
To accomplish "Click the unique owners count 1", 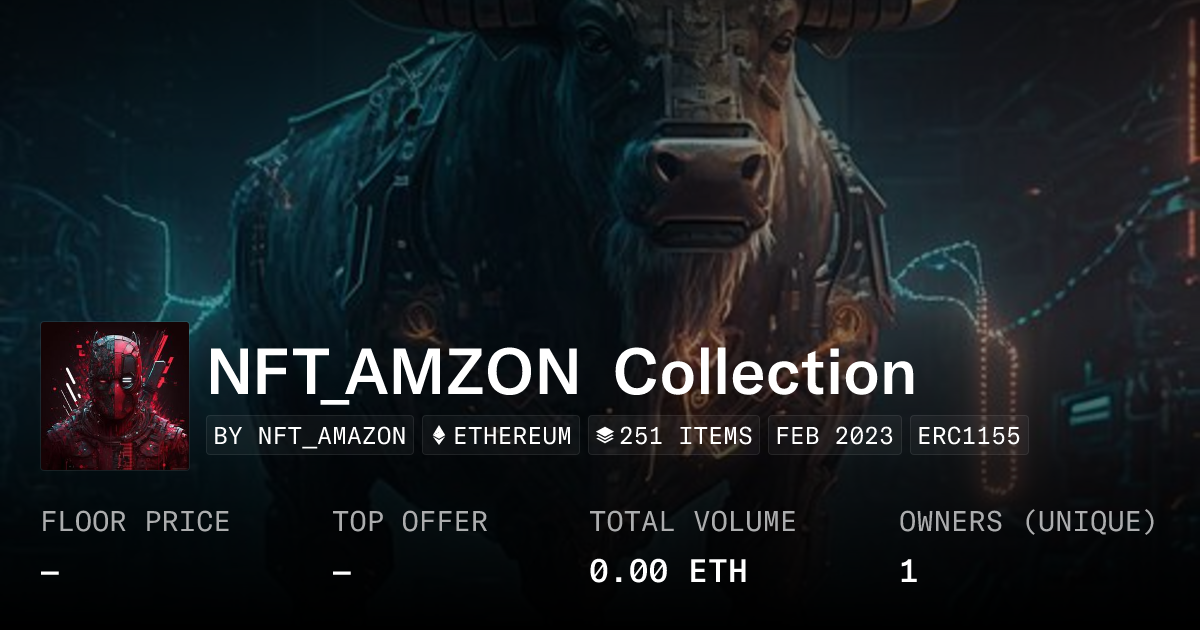I will (x=908, y=572).
